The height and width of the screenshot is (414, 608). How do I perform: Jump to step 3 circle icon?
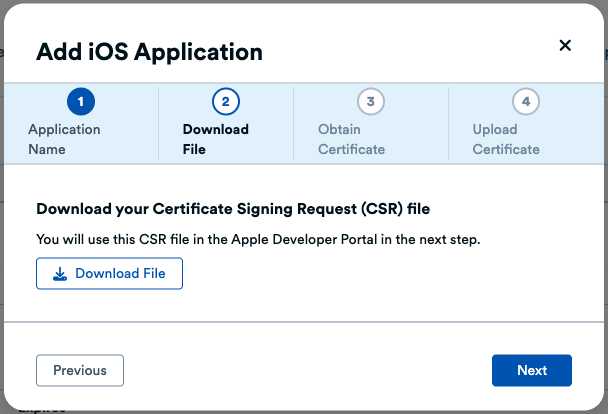coord(371,102)
